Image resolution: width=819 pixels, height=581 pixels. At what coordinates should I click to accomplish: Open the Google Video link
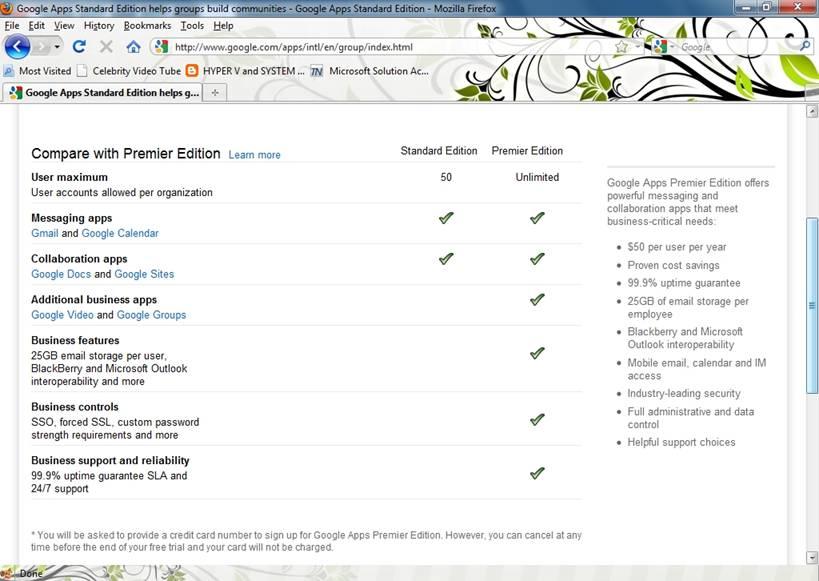62,315
